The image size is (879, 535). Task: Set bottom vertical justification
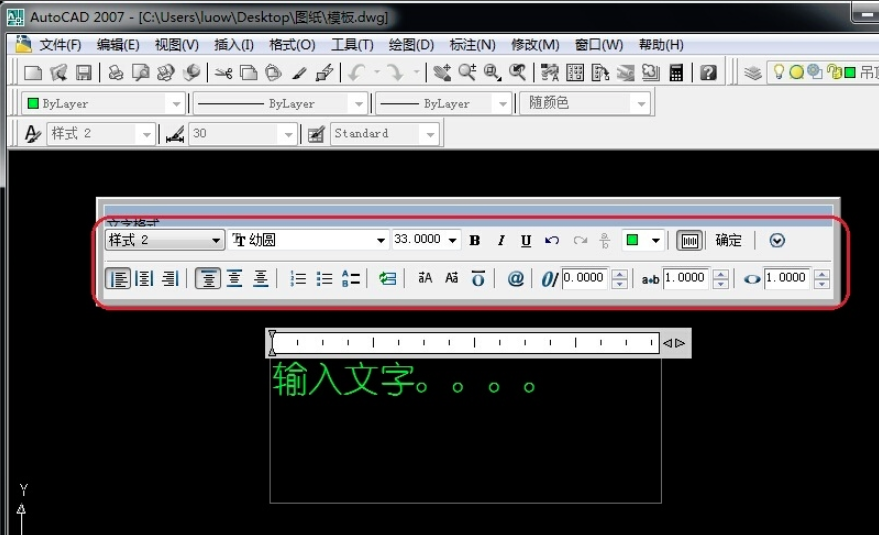(260, 278)
